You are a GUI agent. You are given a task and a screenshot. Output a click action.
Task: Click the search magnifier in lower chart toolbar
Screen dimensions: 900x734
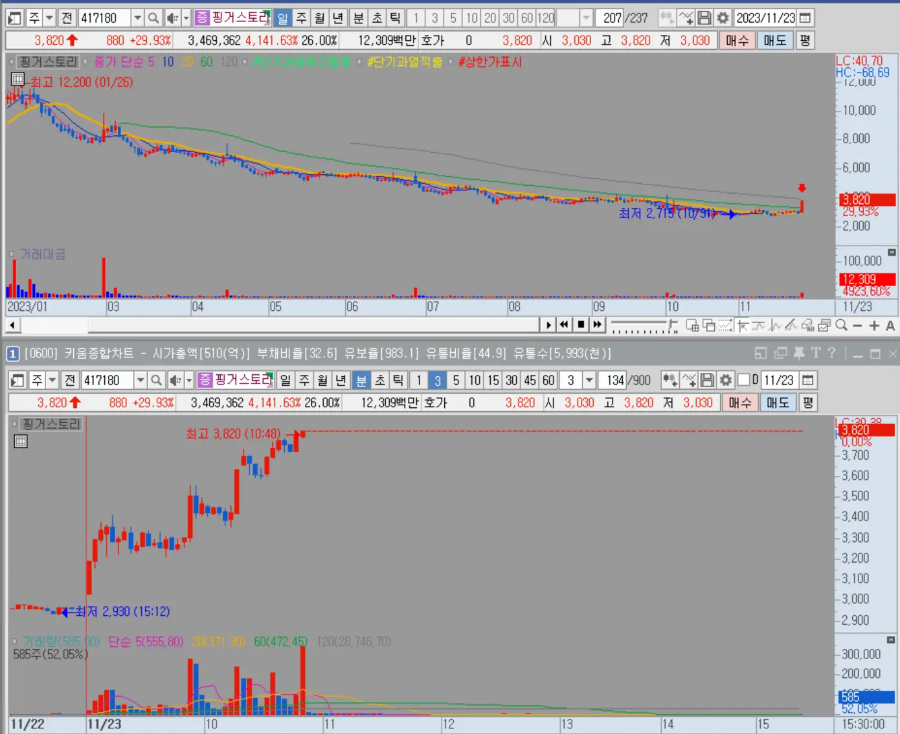[156, 380]
